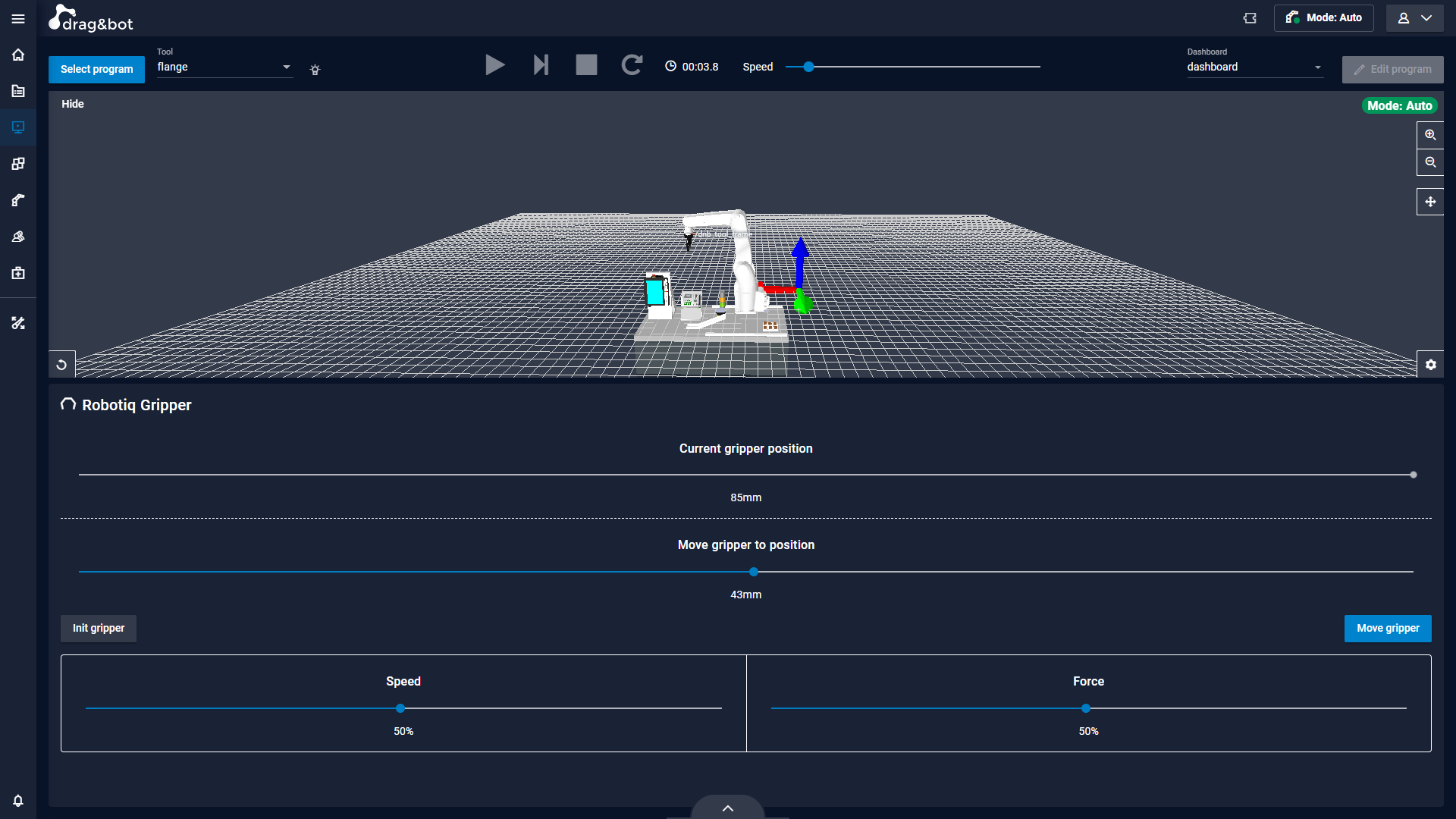Screen dimensions: 1456x819
Task: Click the blue Z-axis arrow in the 3D view
Action: coord(800,262)
